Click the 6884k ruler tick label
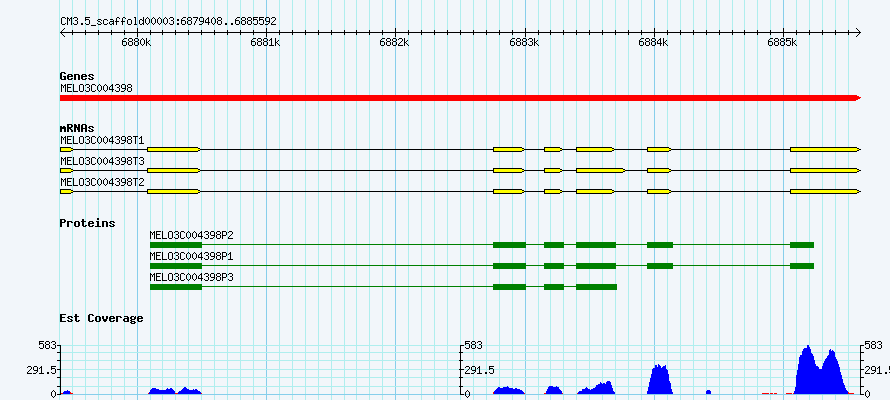This screenshot has height=400, width=890. coord(653,43)
